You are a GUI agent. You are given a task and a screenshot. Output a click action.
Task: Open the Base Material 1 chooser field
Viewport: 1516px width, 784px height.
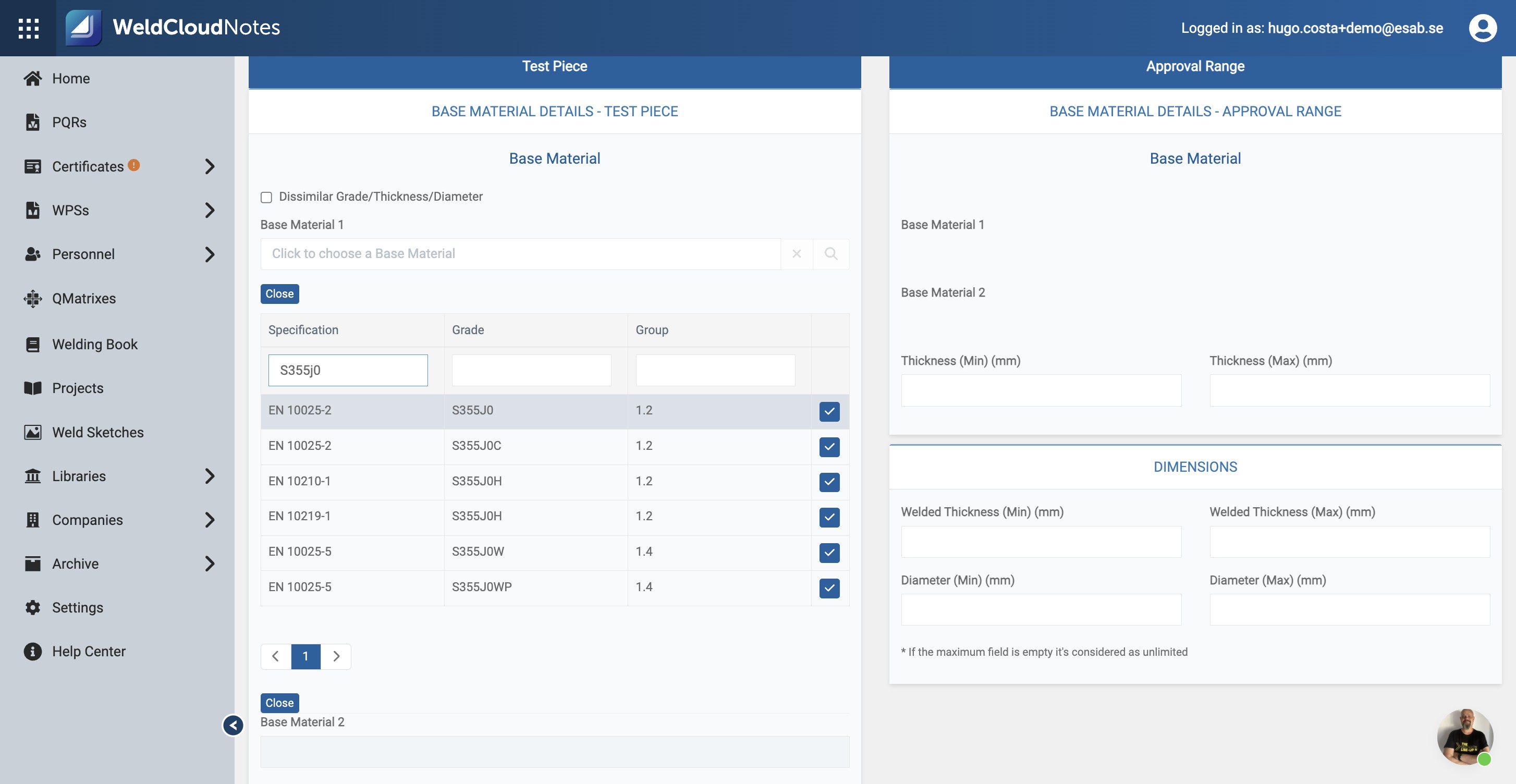[x=520, y=254]
